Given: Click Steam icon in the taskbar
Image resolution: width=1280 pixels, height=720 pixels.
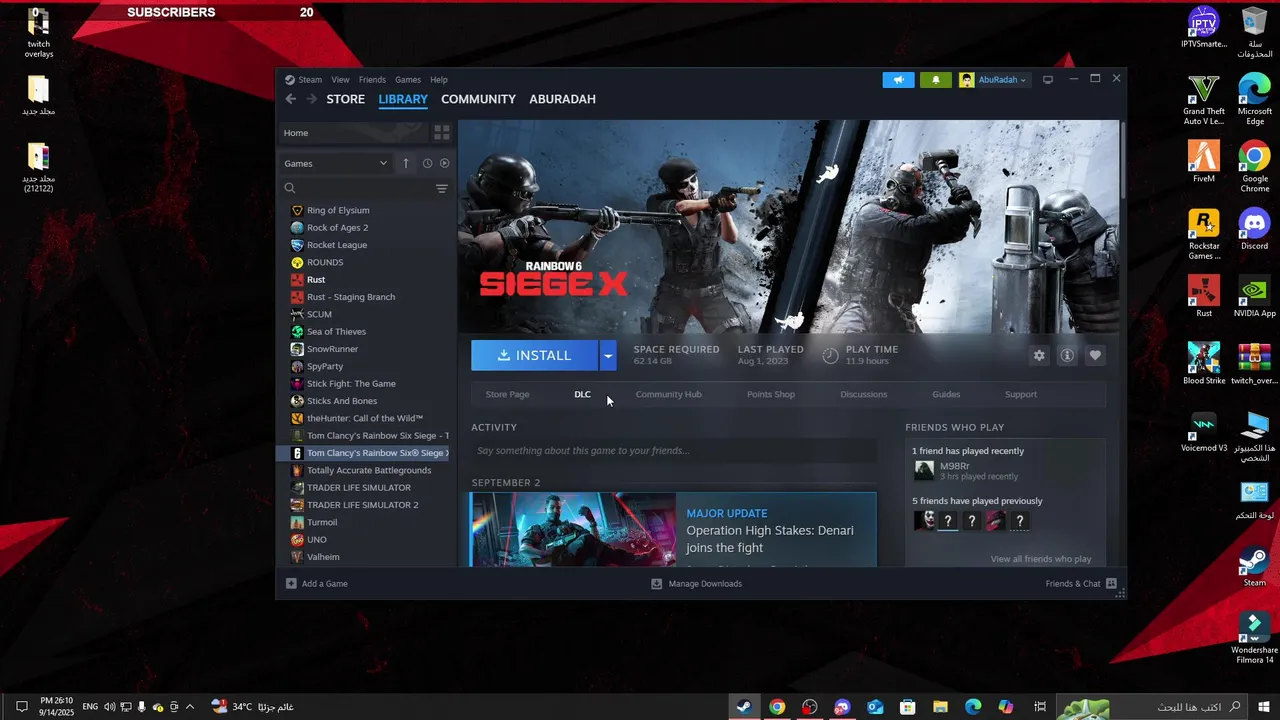Looking at the screenshot, I should (x=743, y=707).
